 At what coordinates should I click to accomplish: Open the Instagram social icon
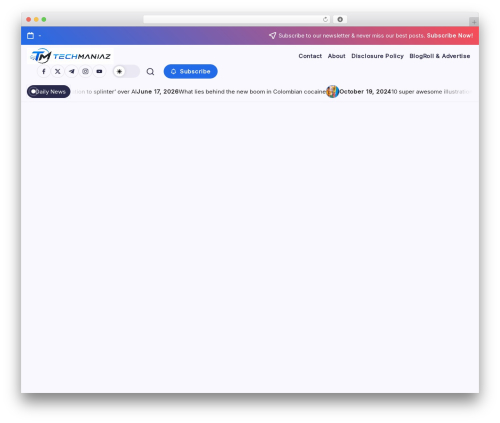click(86, 71)
